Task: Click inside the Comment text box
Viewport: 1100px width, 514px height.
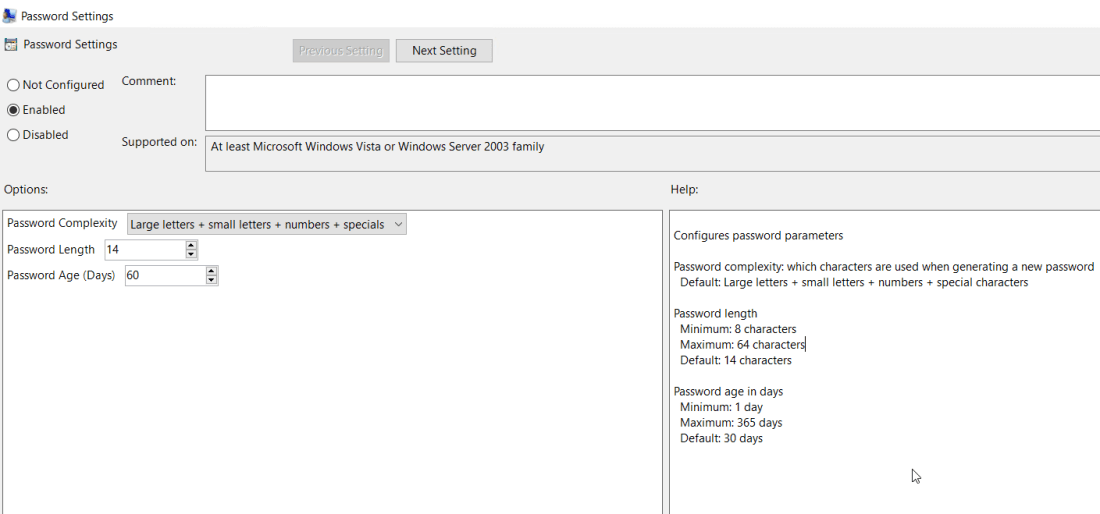Action: tap(650, 102)
